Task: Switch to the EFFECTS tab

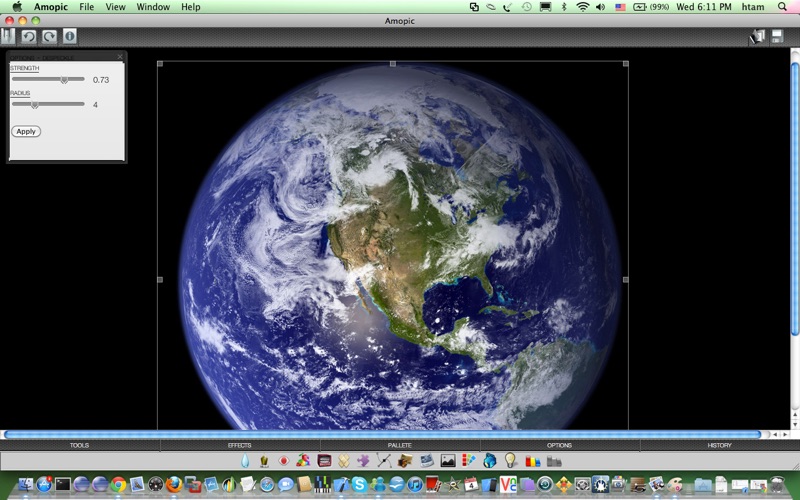Action: (240, 445)
